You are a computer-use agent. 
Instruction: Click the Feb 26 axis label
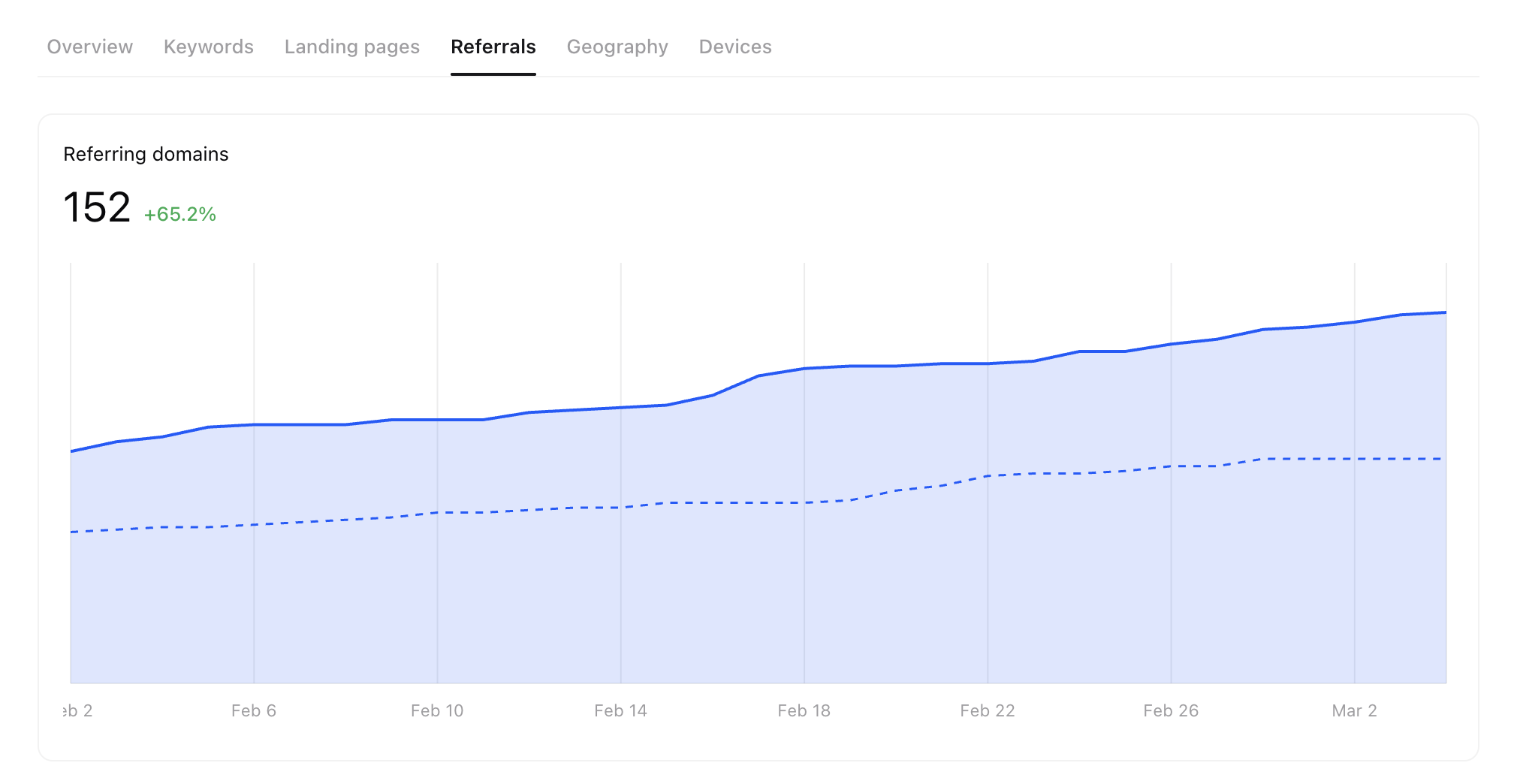(1171, 710)
